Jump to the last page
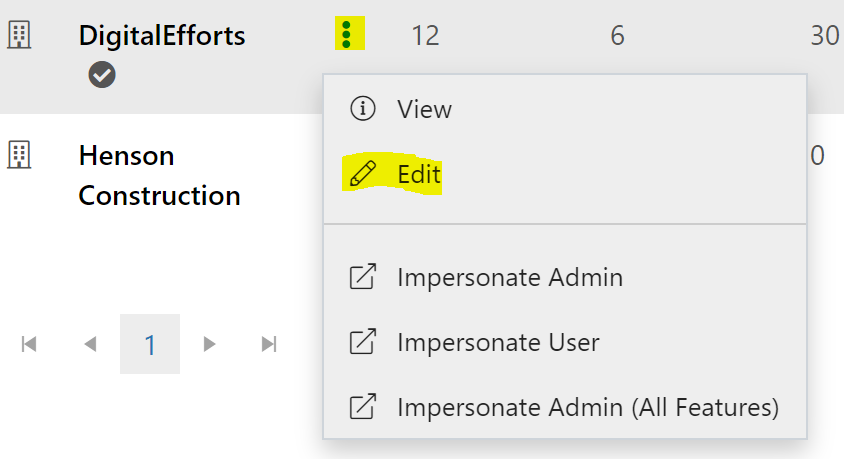The image size is (844, 459). [x=269, y=344]
